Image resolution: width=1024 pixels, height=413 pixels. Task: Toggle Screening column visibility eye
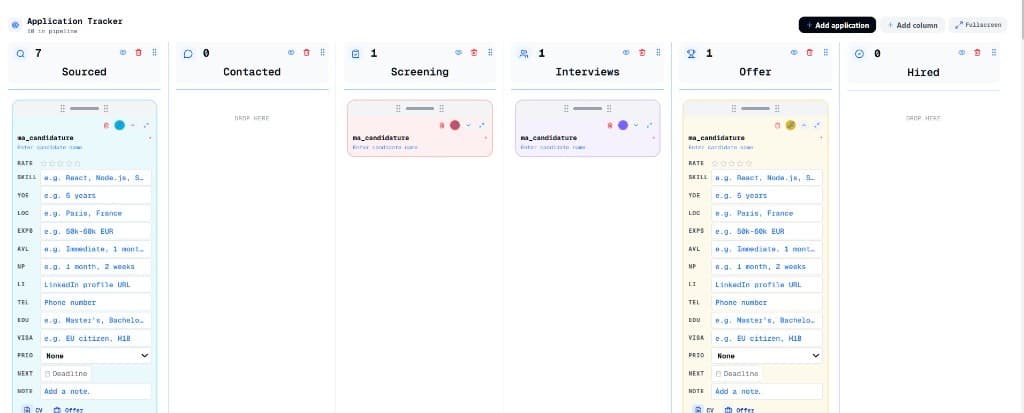tap(458, 52)
